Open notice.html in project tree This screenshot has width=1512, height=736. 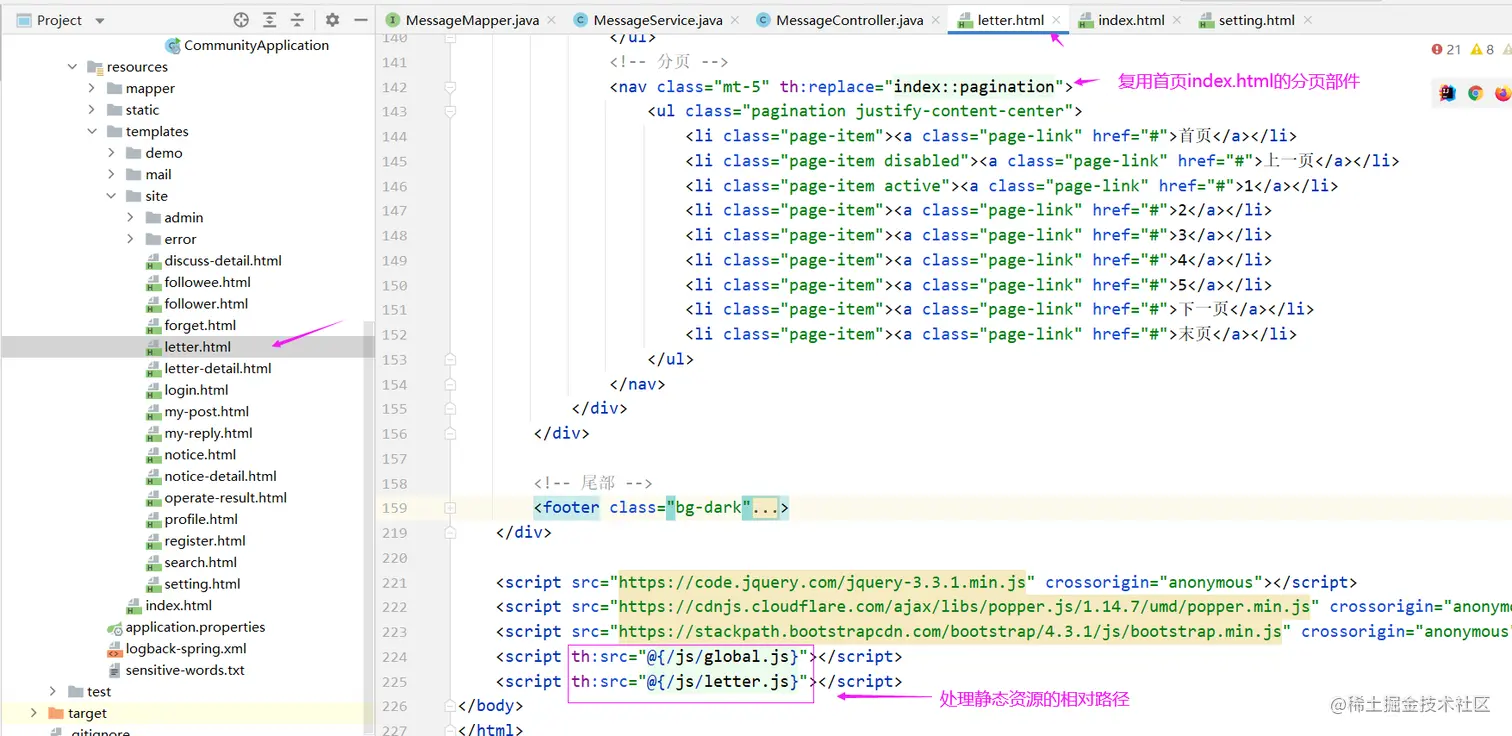click(x=200, y=454)
